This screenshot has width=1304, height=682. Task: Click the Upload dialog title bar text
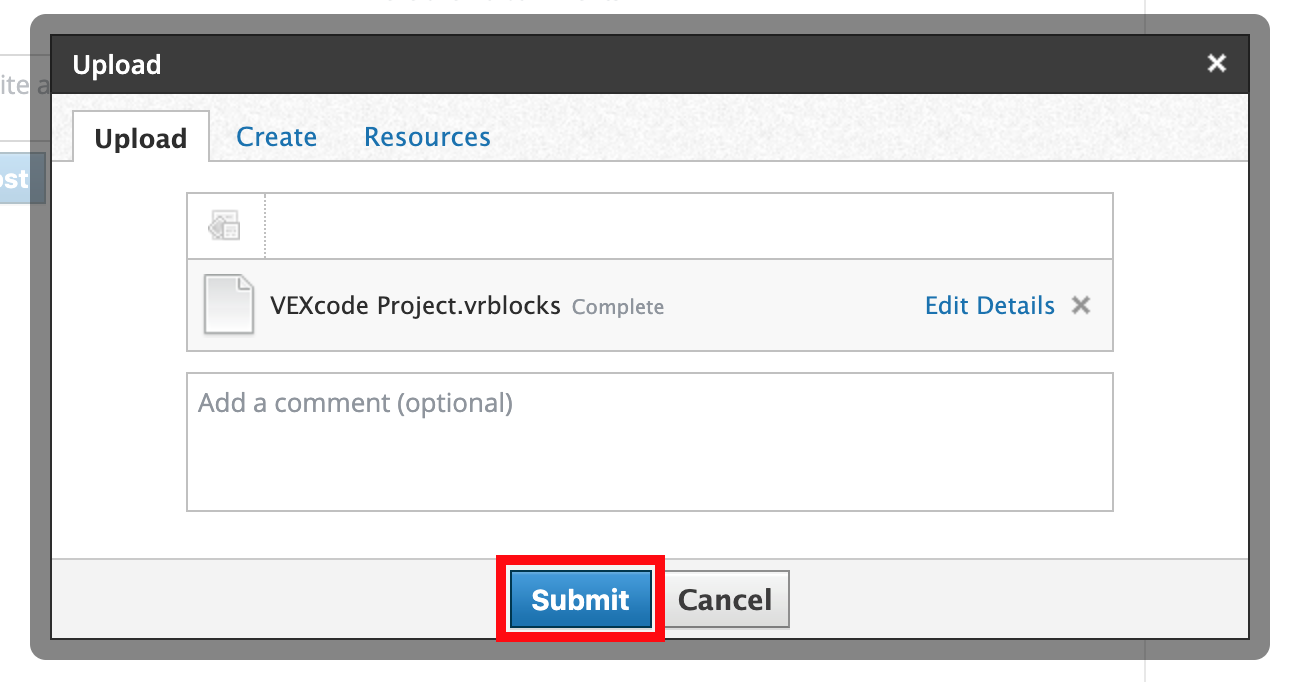tap(117, 65)
